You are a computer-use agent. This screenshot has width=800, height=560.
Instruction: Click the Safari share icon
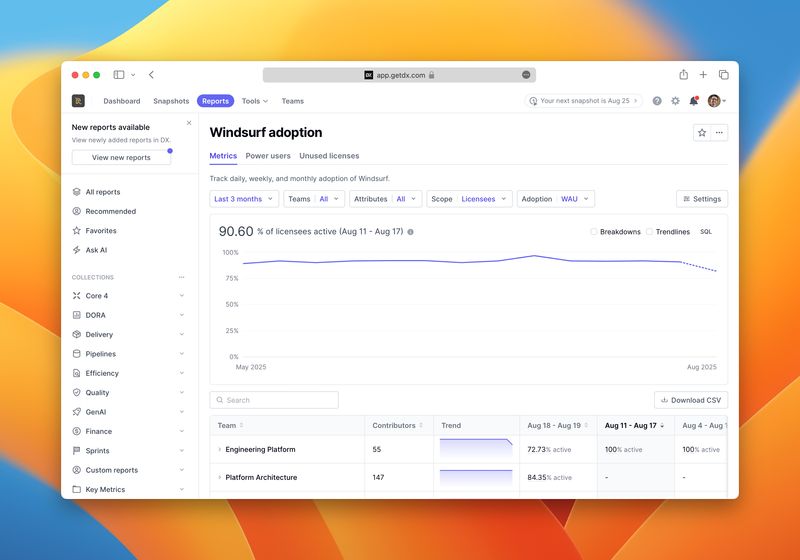(x=683, y=75)
